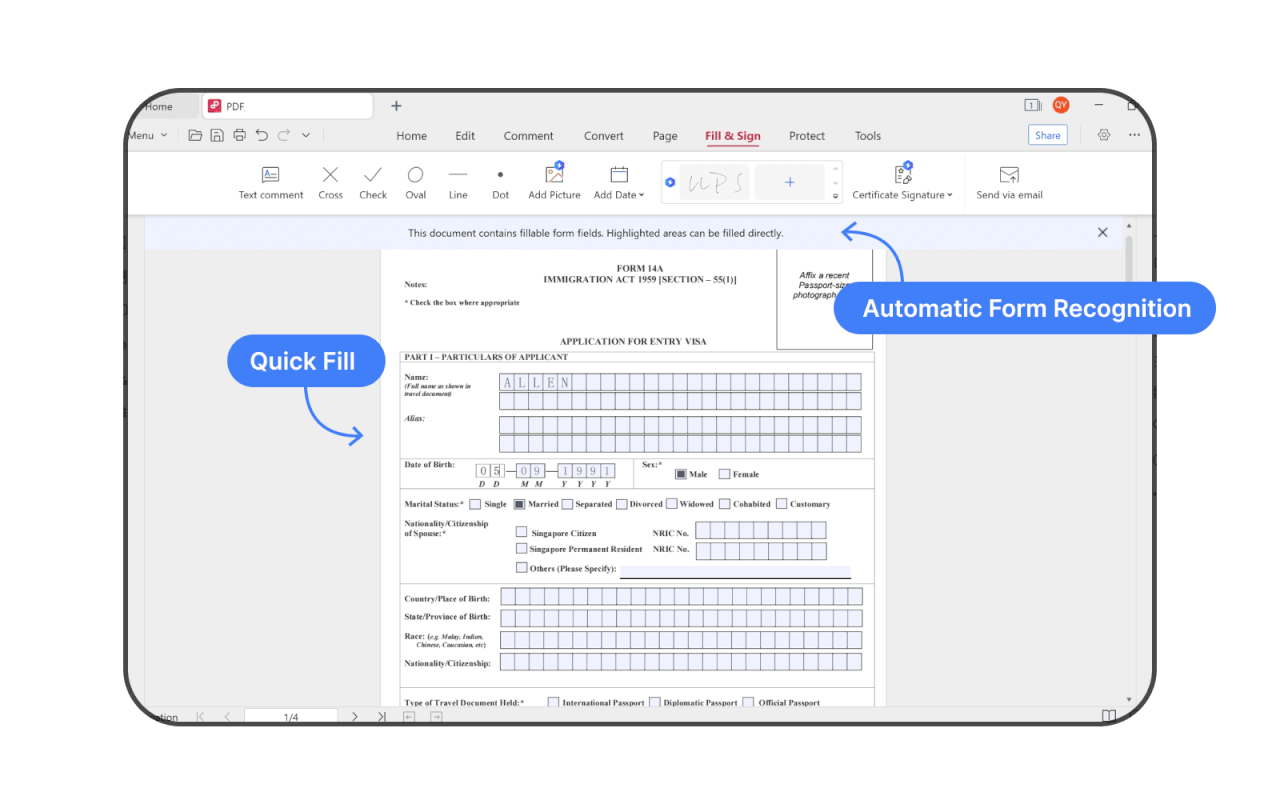Select the Female sex option
The image size is (1280, 800).
click(723, 473)
